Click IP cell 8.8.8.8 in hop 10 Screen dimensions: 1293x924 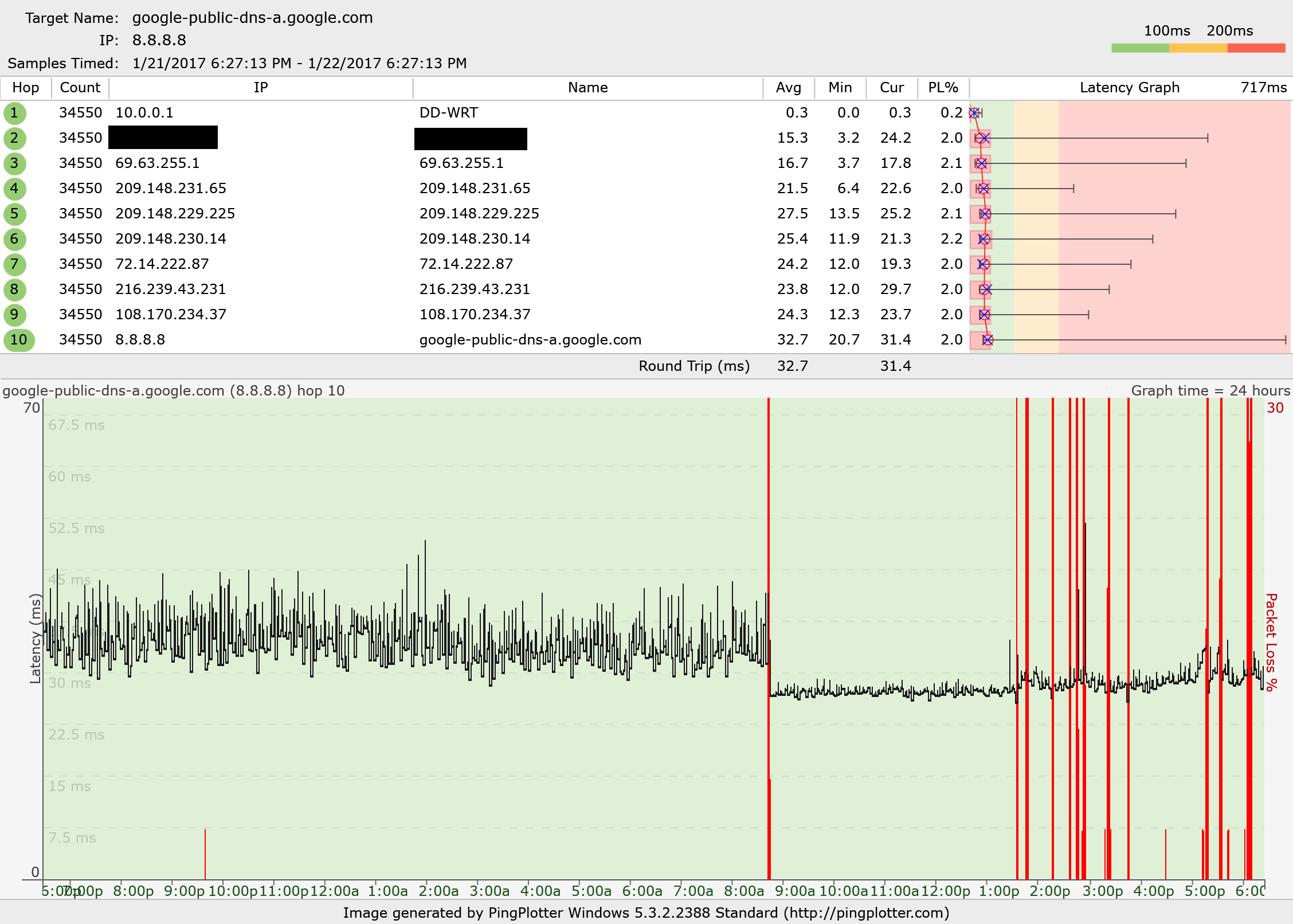tap(140, 340)
